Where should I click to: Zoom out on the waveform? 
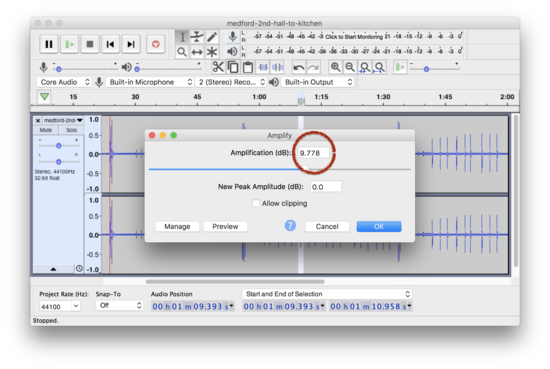coord(350,67)
